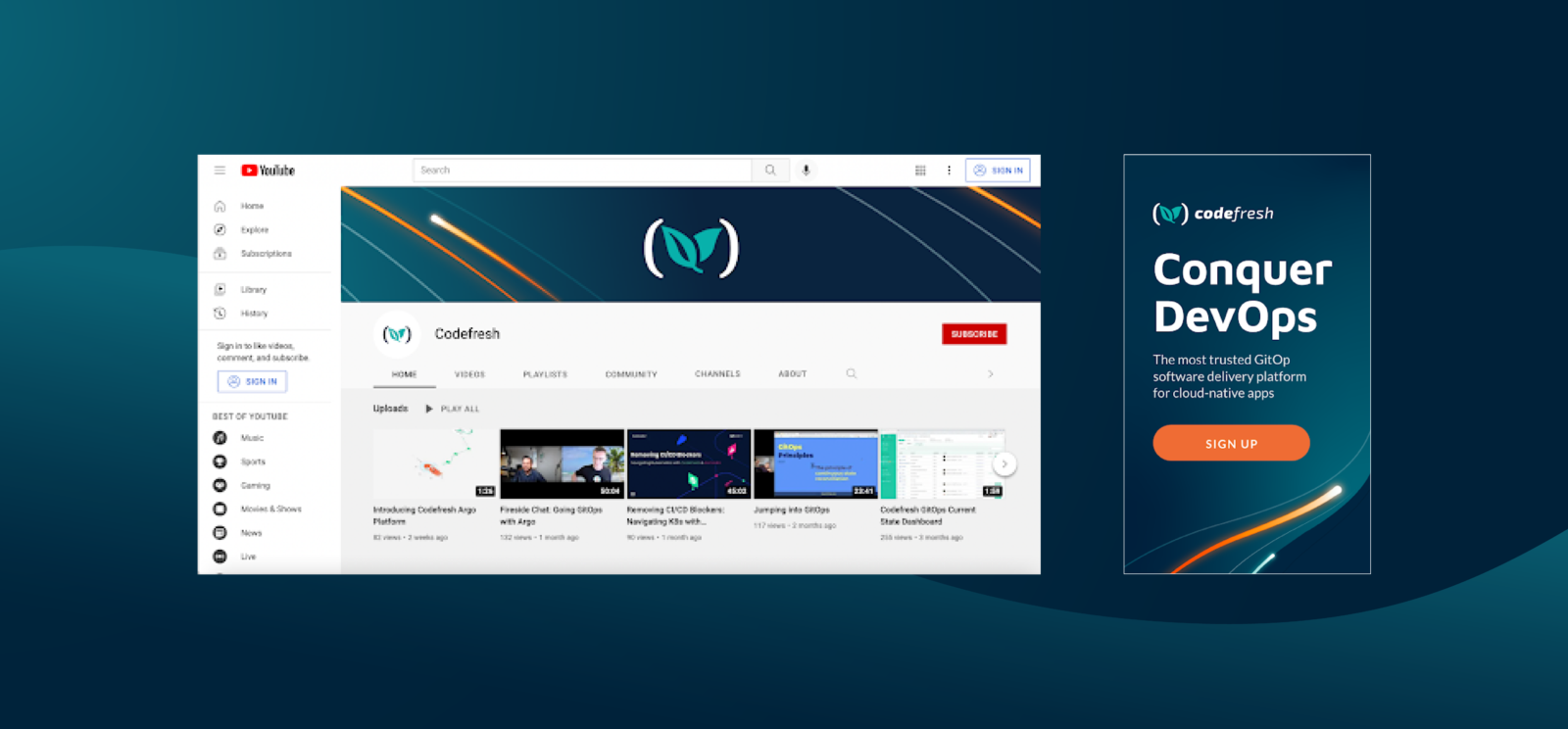Open YouTube apps grid icon

[x=920, y=170]
